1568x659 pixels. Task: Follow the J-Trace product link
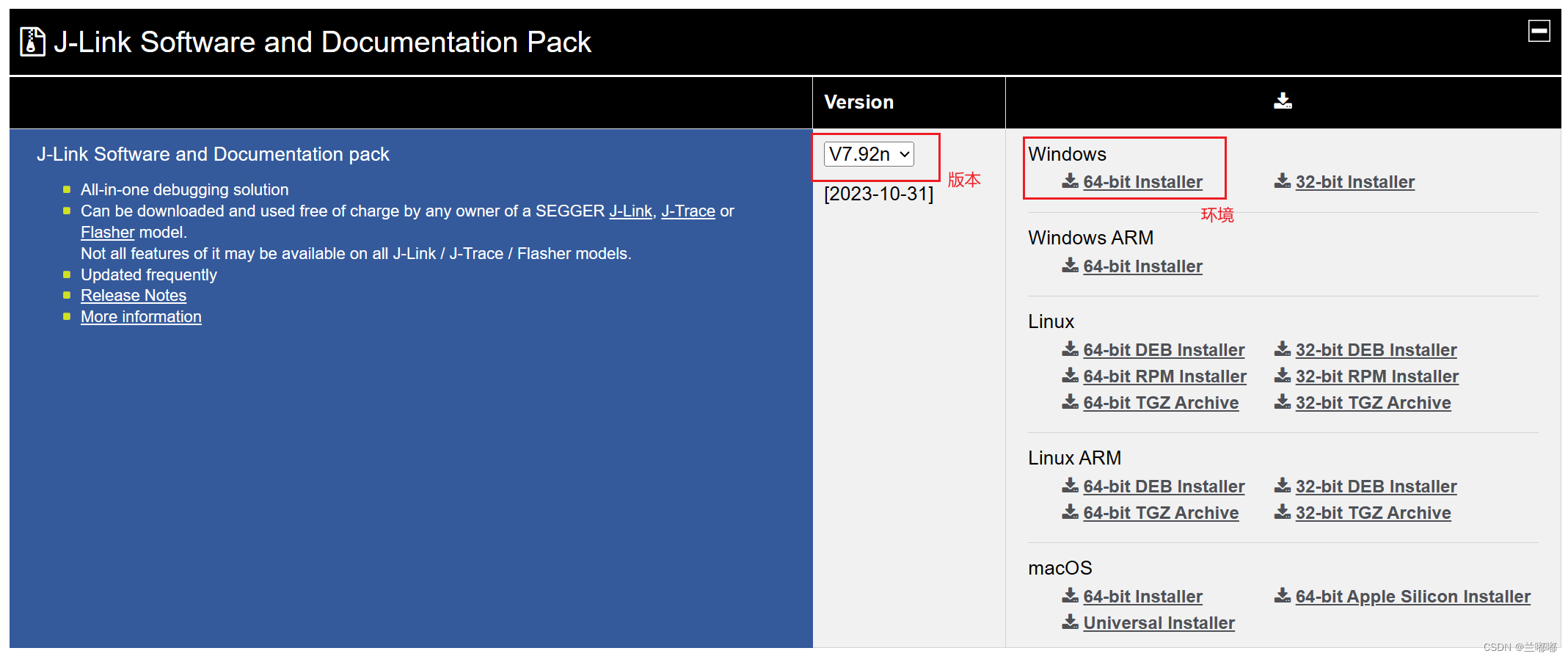tap(688, 211)
